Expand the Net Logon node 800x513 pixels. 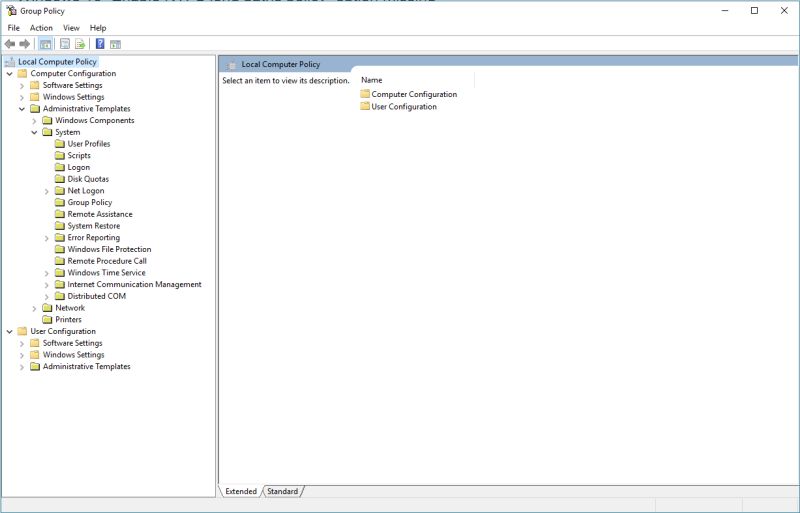(x=46, y=191)
